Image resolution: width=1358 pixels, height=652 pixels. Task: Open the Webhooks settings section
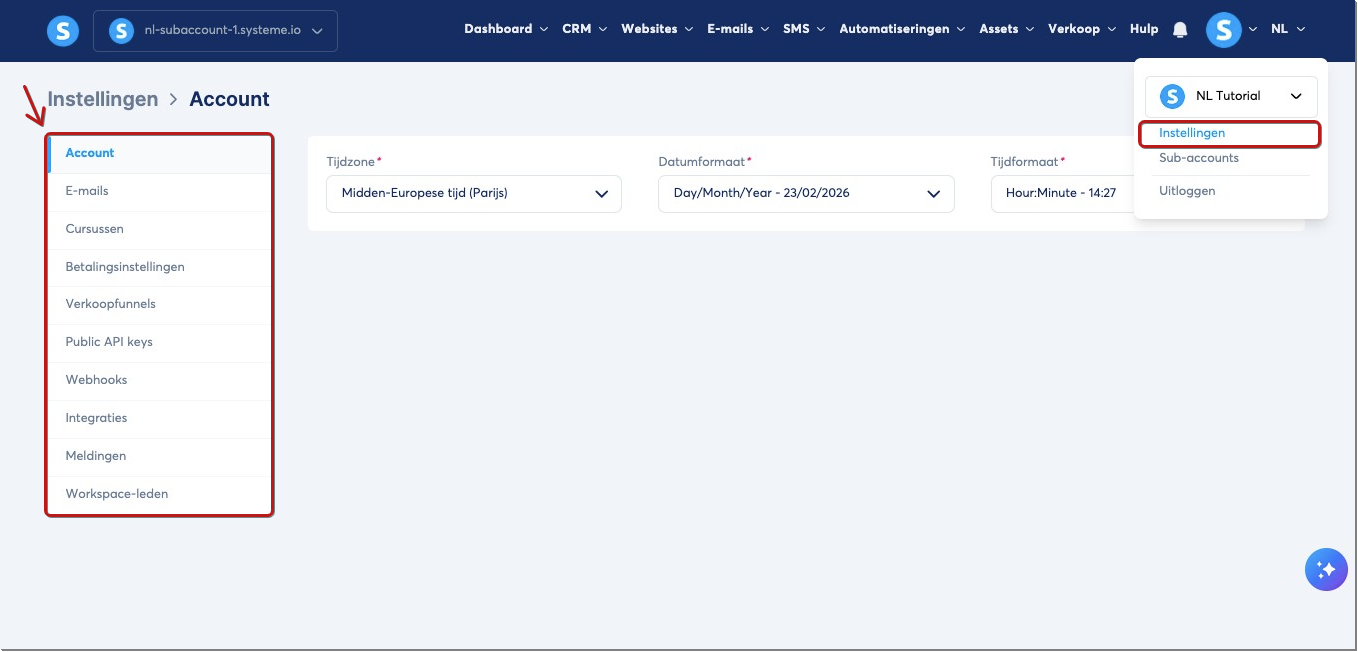[159, 380]
